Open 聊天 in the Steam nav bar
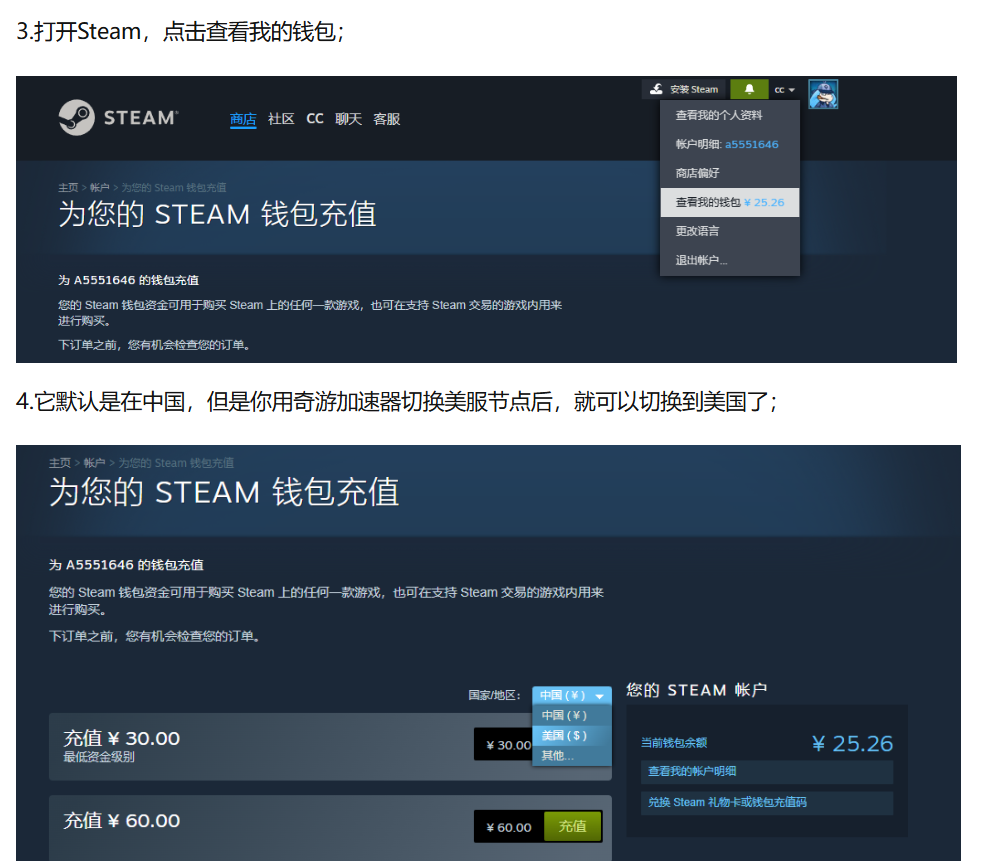 [348, 119]
